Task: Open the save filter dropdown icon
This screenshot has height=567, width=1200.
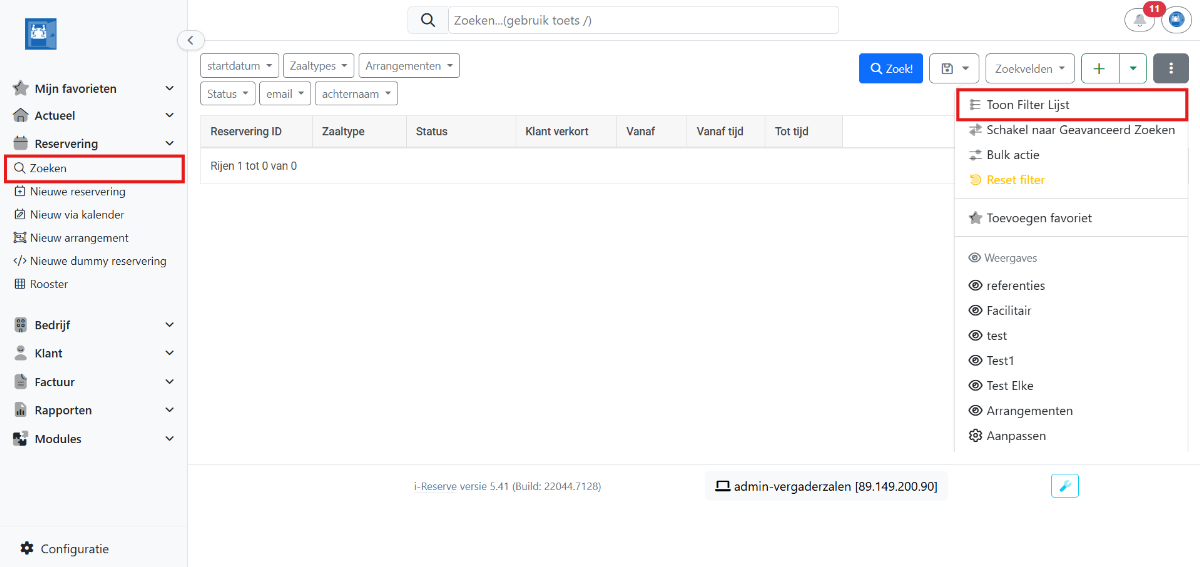Action: (x=954, y=68)
